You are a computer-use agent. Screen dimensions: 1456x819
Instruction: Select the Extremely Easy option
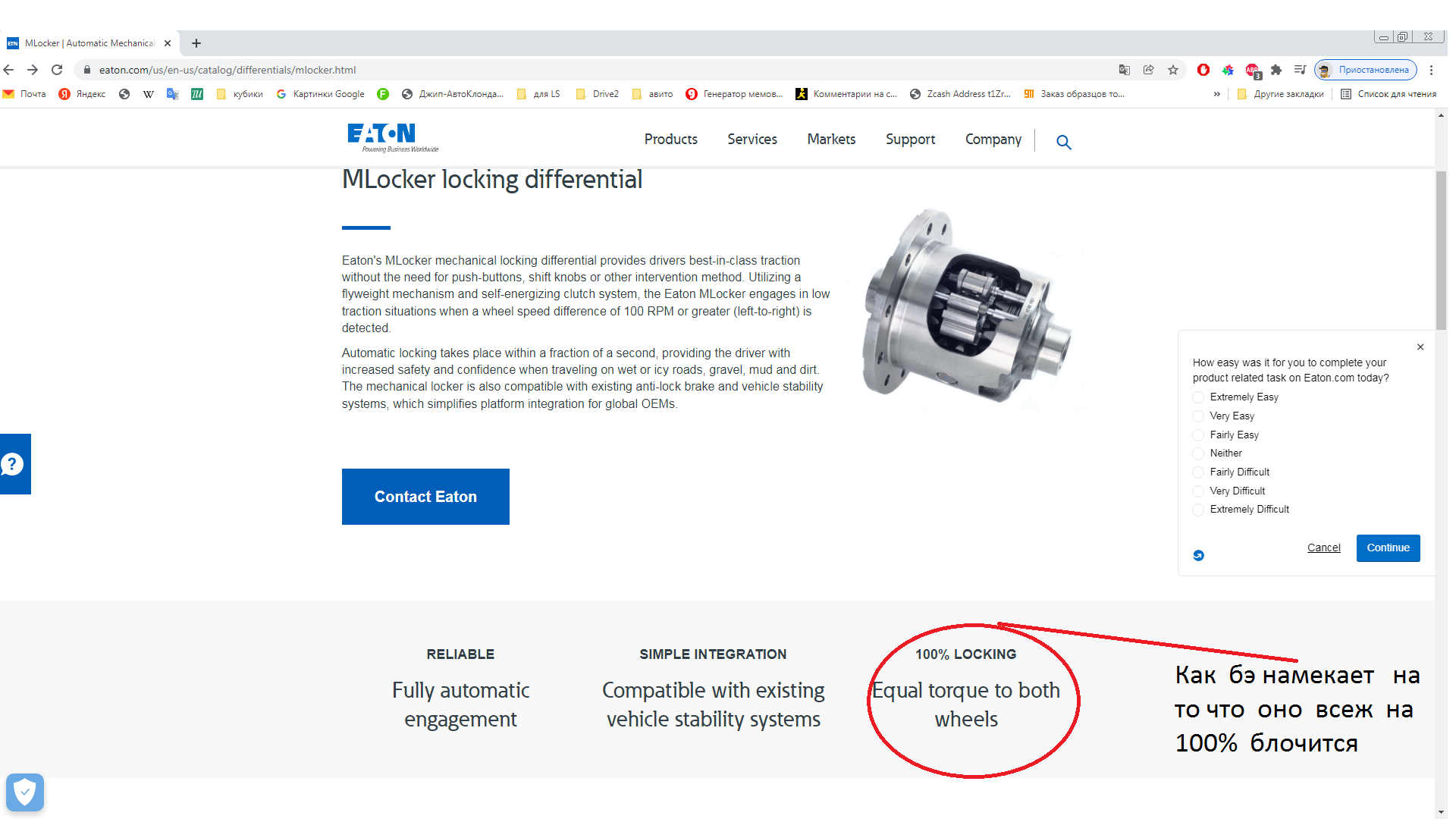tap(1198, 397)
